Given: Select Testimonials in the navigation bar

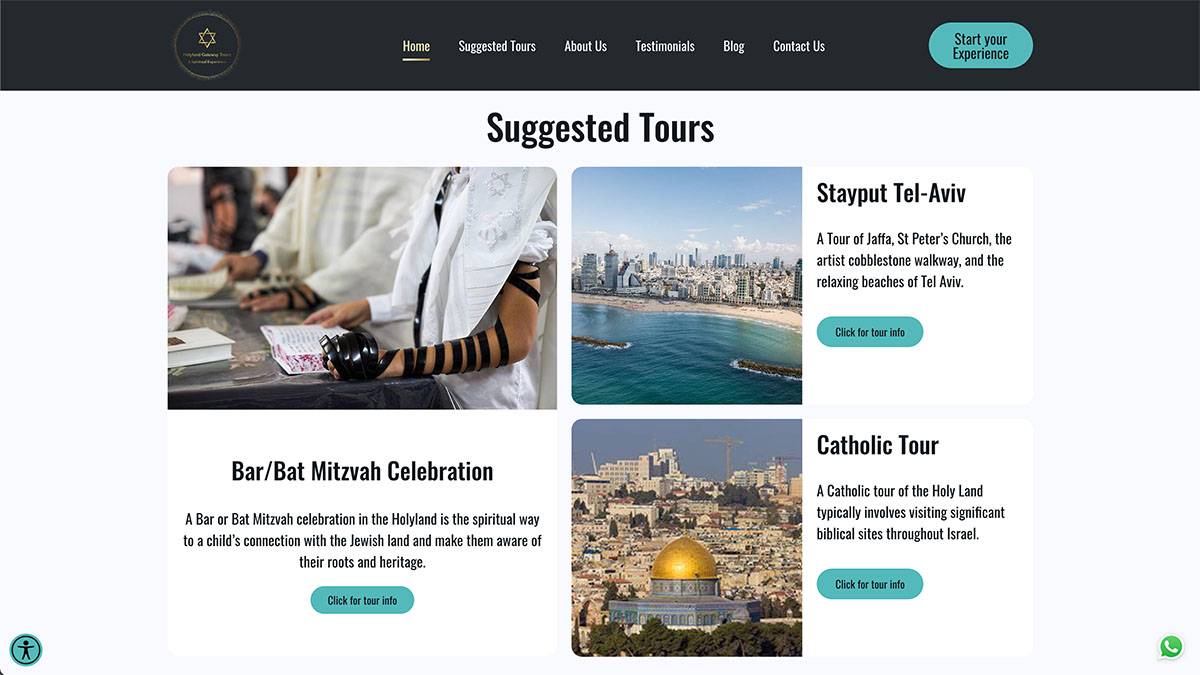Looking at the screenshot, I should [x=665, y=46].
